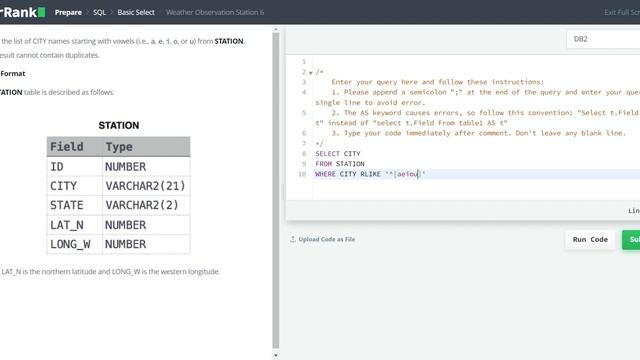Run the code with Run Code button

point(590,240)
